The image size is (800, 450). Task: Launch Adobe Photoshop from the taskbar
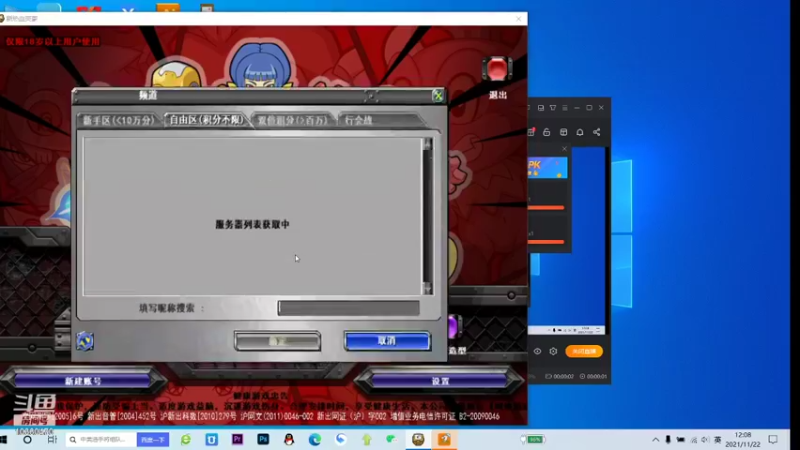(x=263, y=439)
